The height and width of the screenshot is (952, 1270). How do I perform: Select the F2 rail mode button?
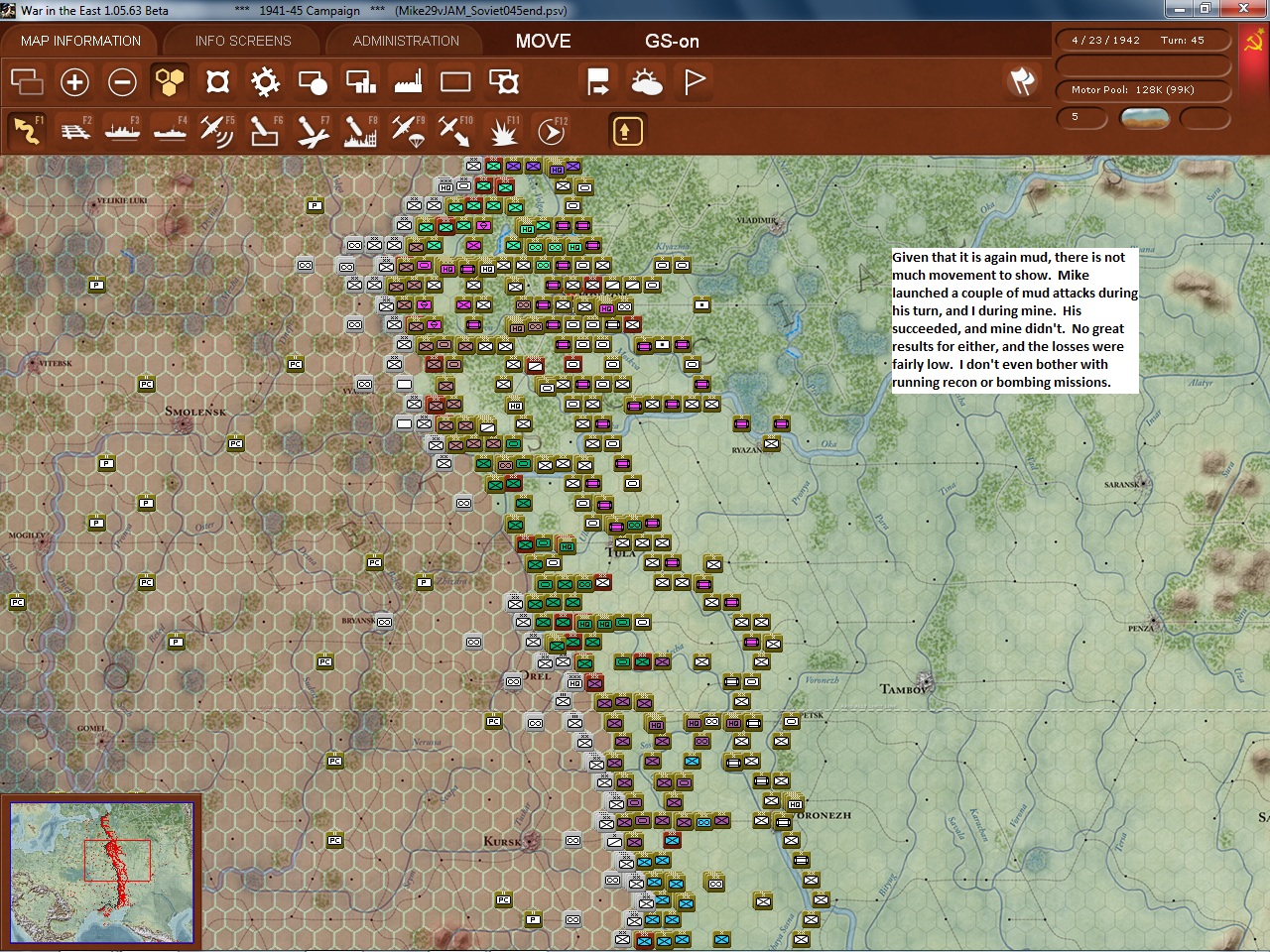tap(74, 131)
